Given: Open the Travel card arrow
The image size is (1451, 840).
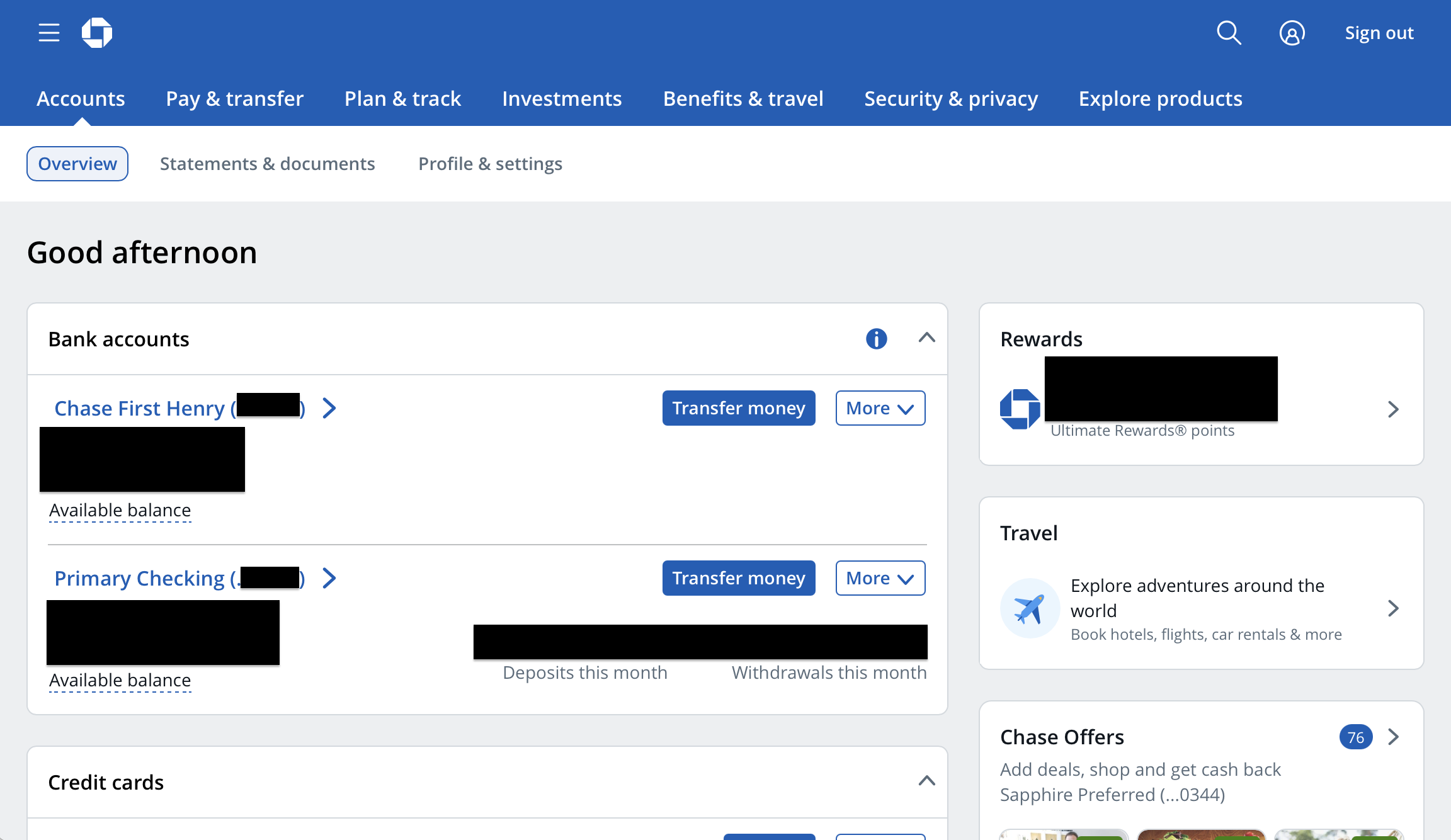Looking at the screenshot, I should click(x=1394, y=608).
